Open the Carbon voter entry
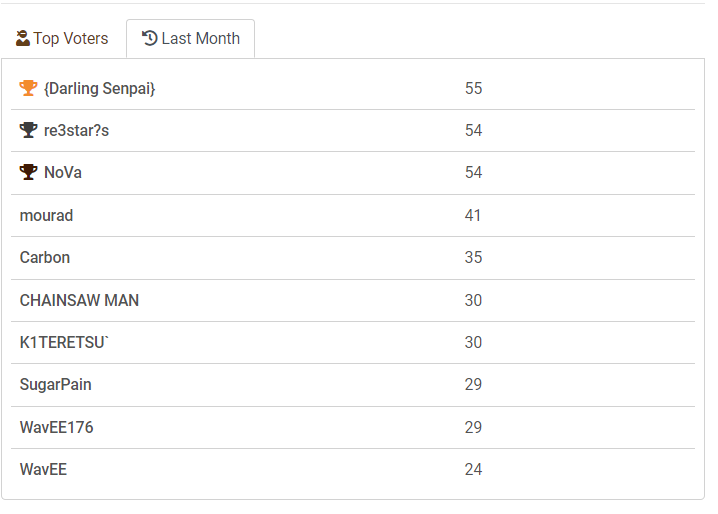 [45, 257]
